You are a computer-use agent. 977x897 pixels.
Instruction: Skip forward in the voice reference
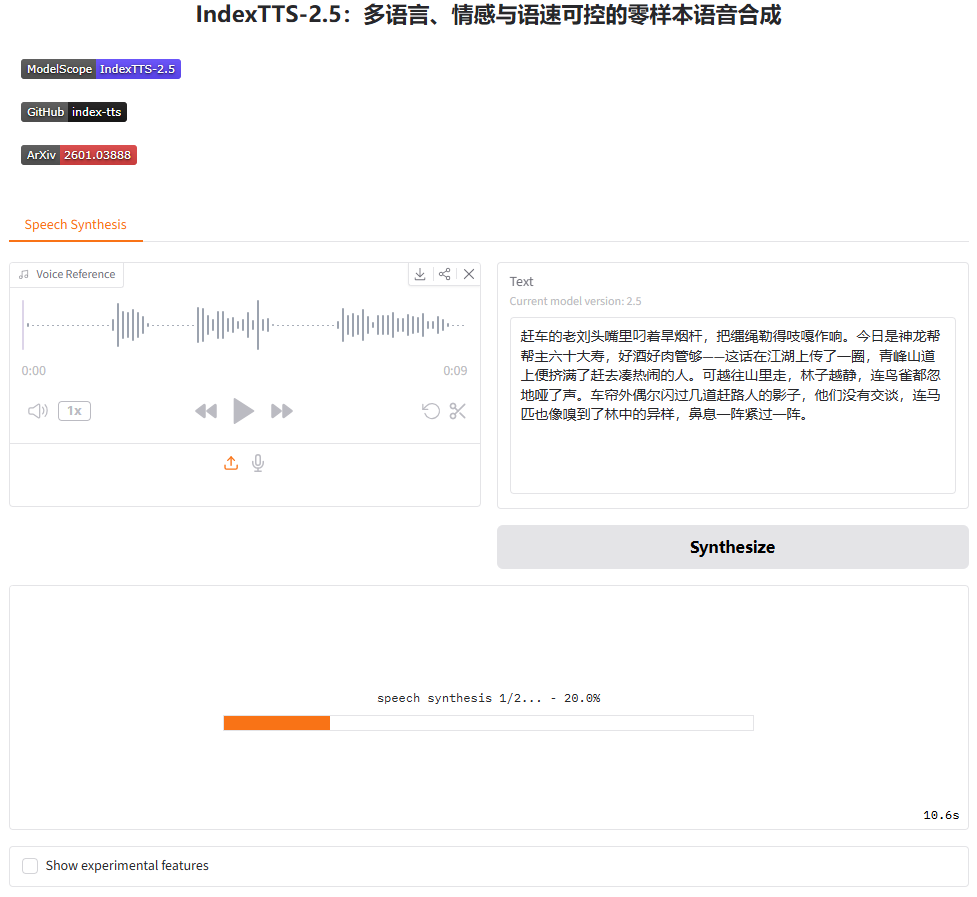(282, 411)
